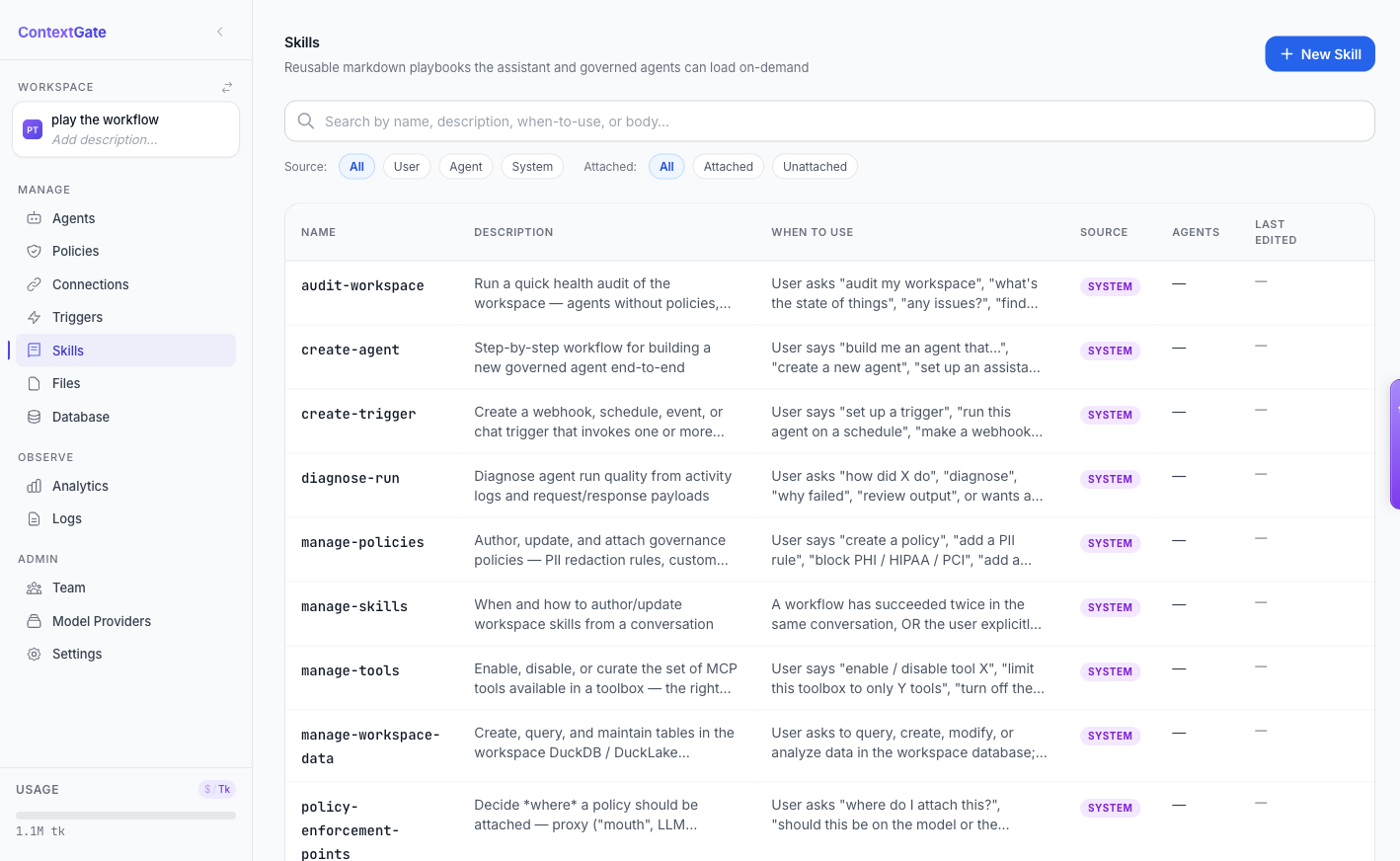Show only Attached skills
Viewport: 1400px width, 861px height.
tap(729, 167)
